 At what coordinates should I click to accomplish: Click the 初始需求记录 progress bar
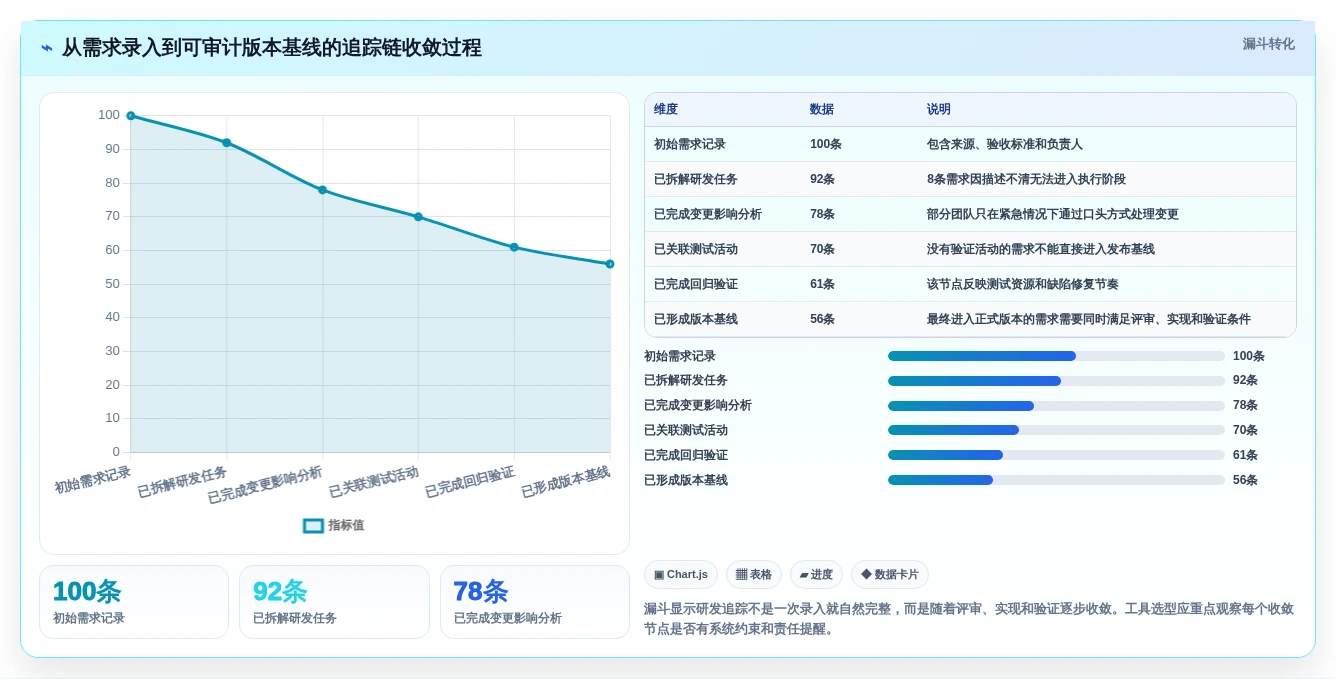[x=1056, y=356]
